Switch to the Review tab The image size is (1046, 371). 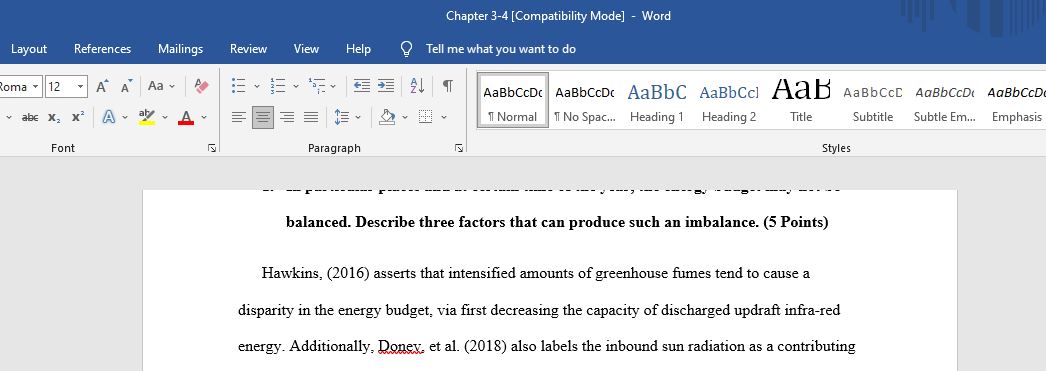click(x=248, y=49)
